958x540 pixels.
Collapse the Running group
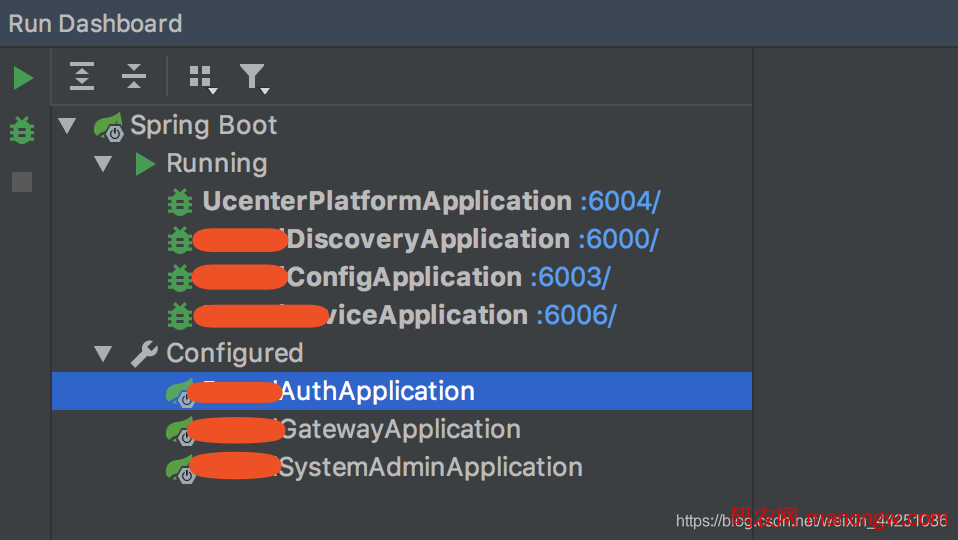click(x=103, y=164)
